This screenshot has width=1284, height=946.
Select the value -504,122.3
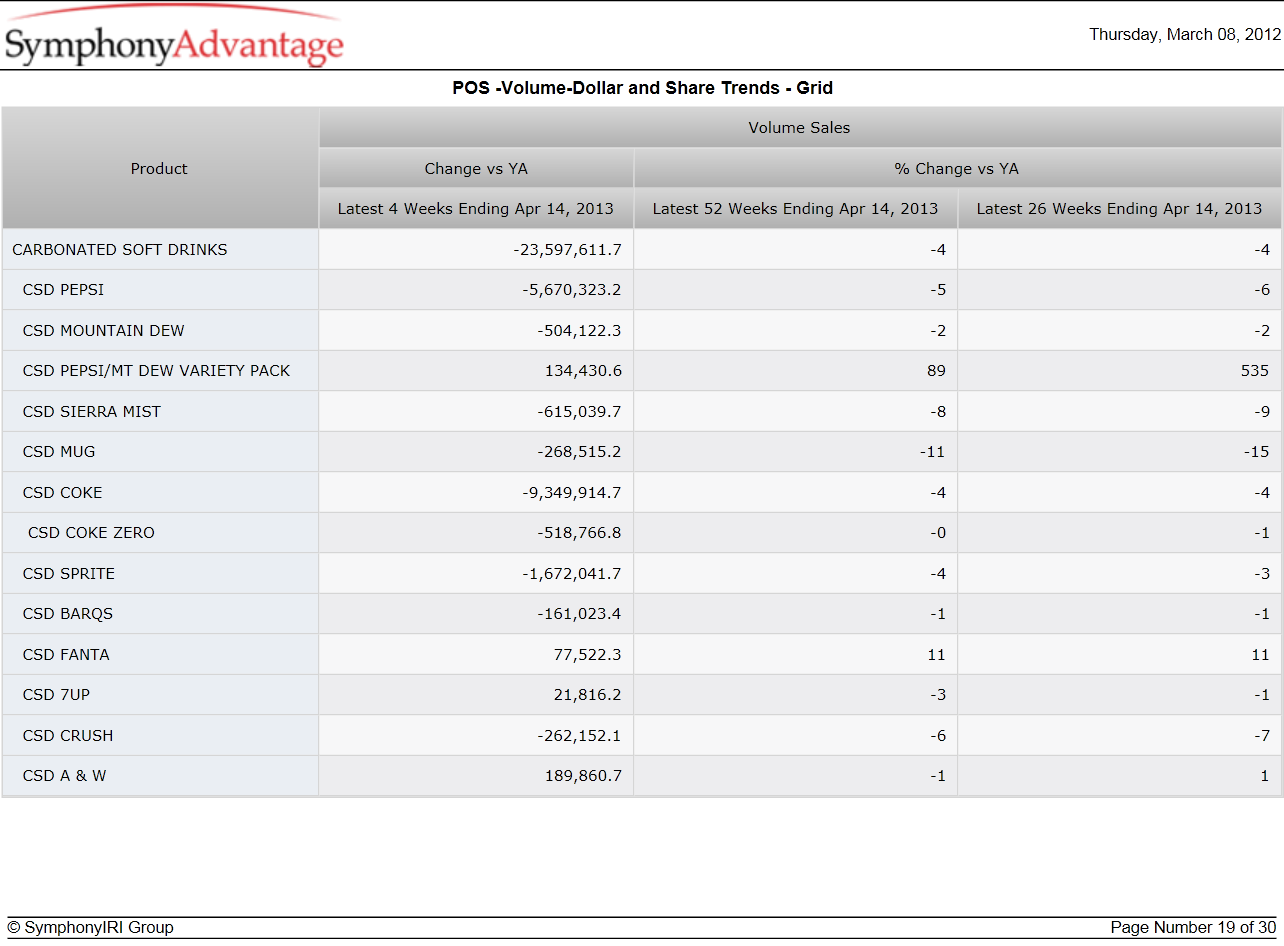pyautogui.click(x=579, y=331)
